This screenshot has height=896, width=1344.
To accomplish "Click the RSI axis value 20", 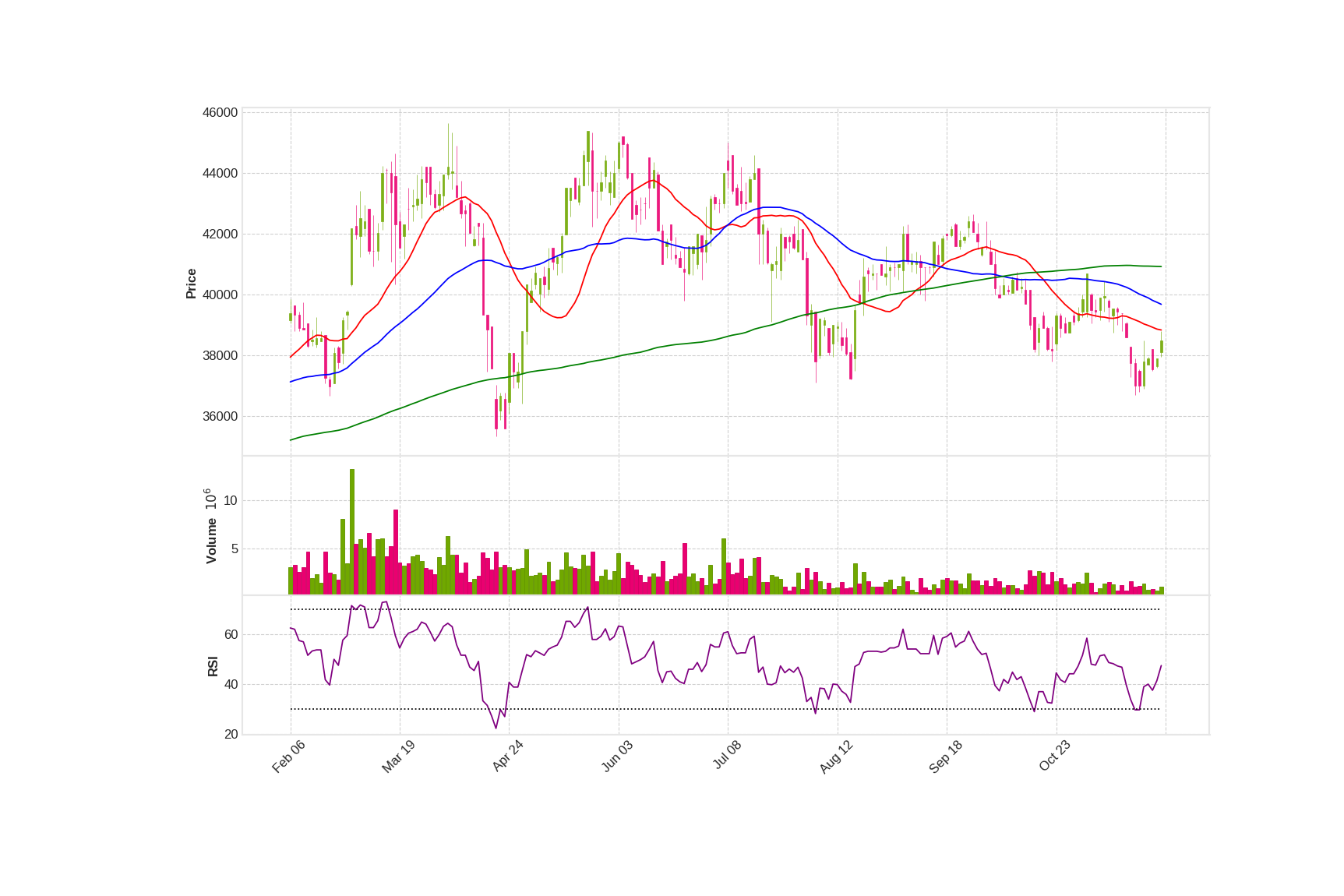I will click(231, 735).
